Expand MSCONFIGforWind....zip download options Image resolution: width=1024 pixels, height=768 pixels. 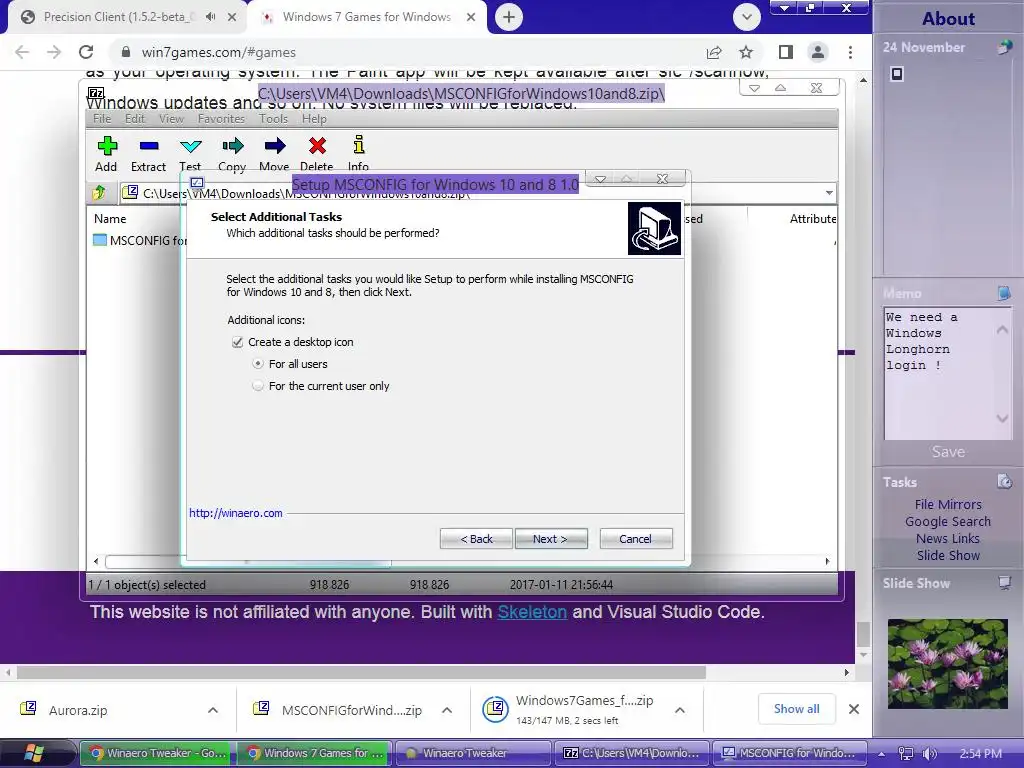447,710
